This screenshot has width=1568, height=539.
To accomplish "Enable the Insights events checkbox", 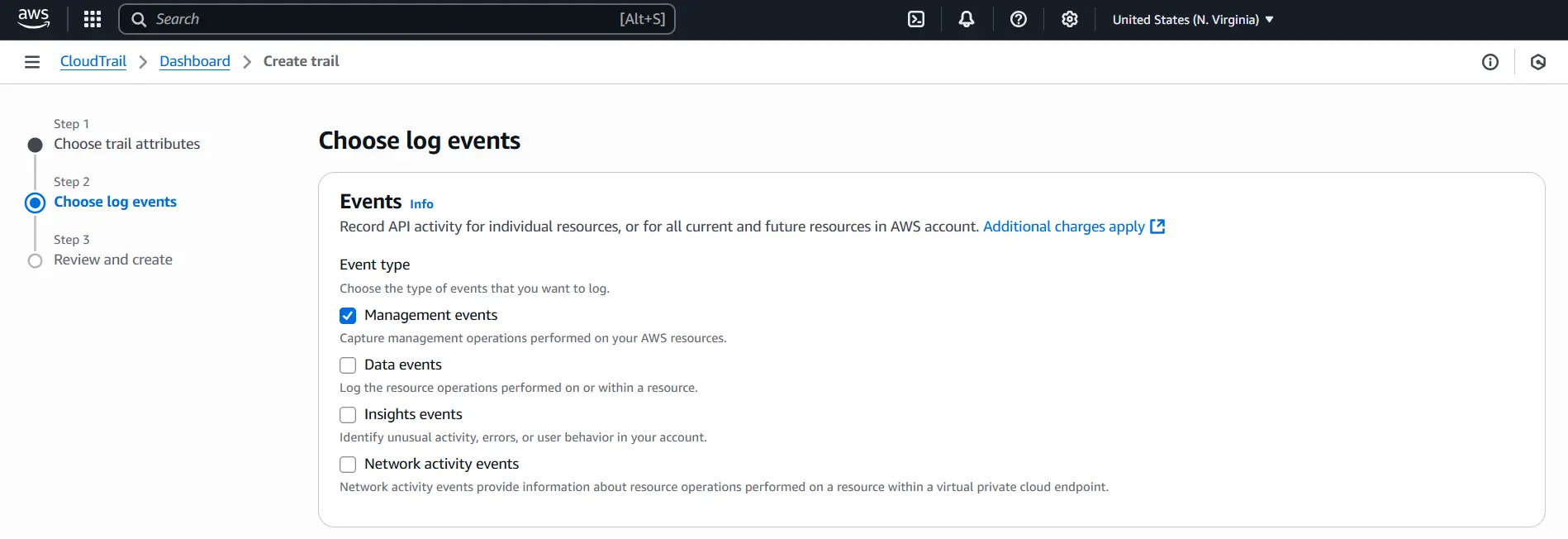I will (x=348, y=415).
